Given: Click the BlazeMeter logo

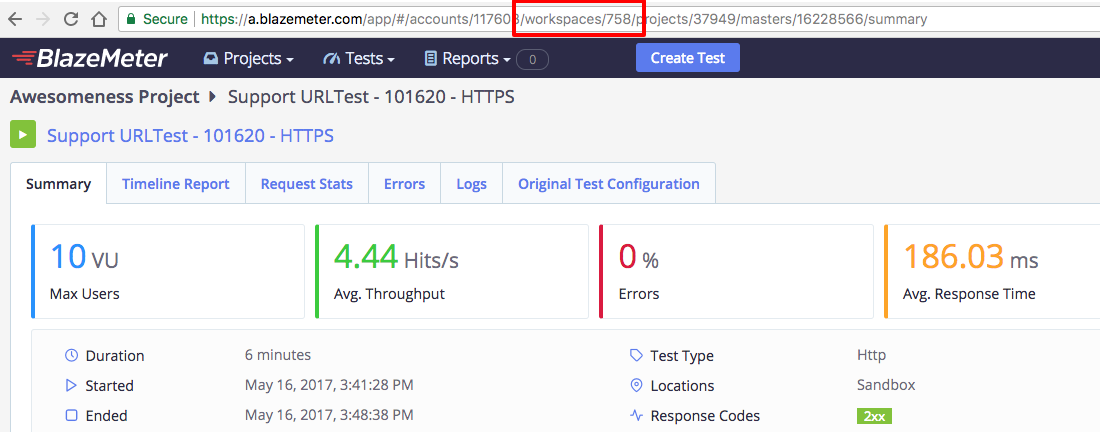Looking at the screenshot, I should click(x=89, y=58).
